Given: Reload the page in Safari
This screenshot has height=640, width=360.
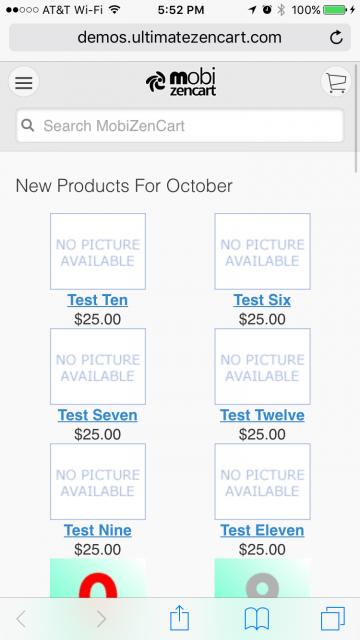Looking at the screenshot, I should click(336, 38).
